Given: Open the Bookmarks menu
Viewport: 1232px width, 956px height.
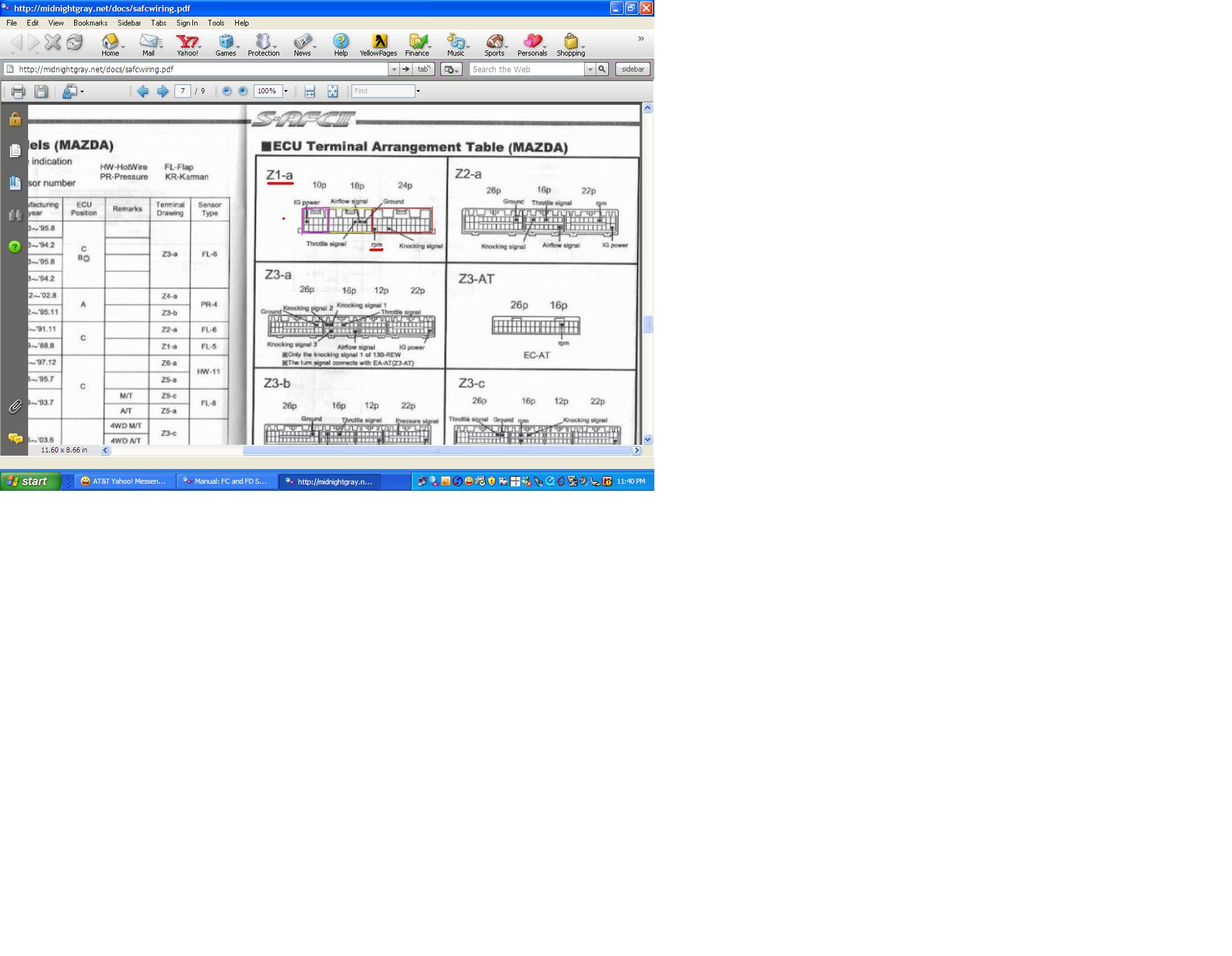Looking at the screenshot, I should pyautogui.click(x=90, y=23).
